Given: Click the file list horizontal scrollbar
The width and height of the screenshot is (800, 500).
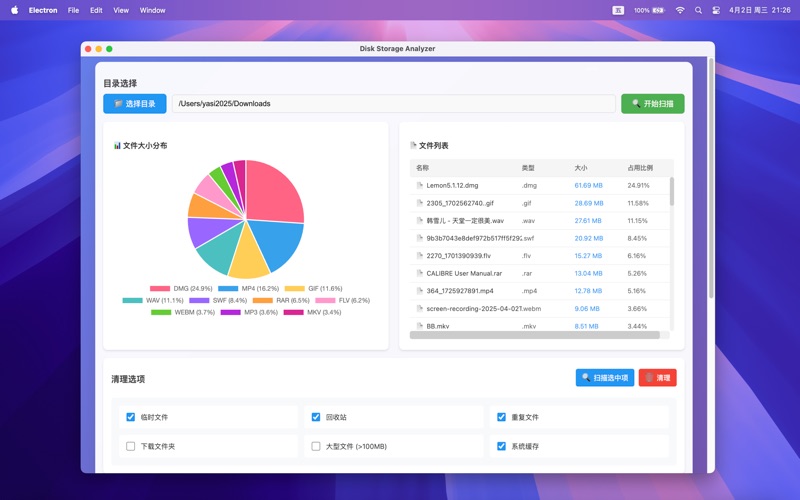Looking at the screenshot, I should (x=535, y=335).
